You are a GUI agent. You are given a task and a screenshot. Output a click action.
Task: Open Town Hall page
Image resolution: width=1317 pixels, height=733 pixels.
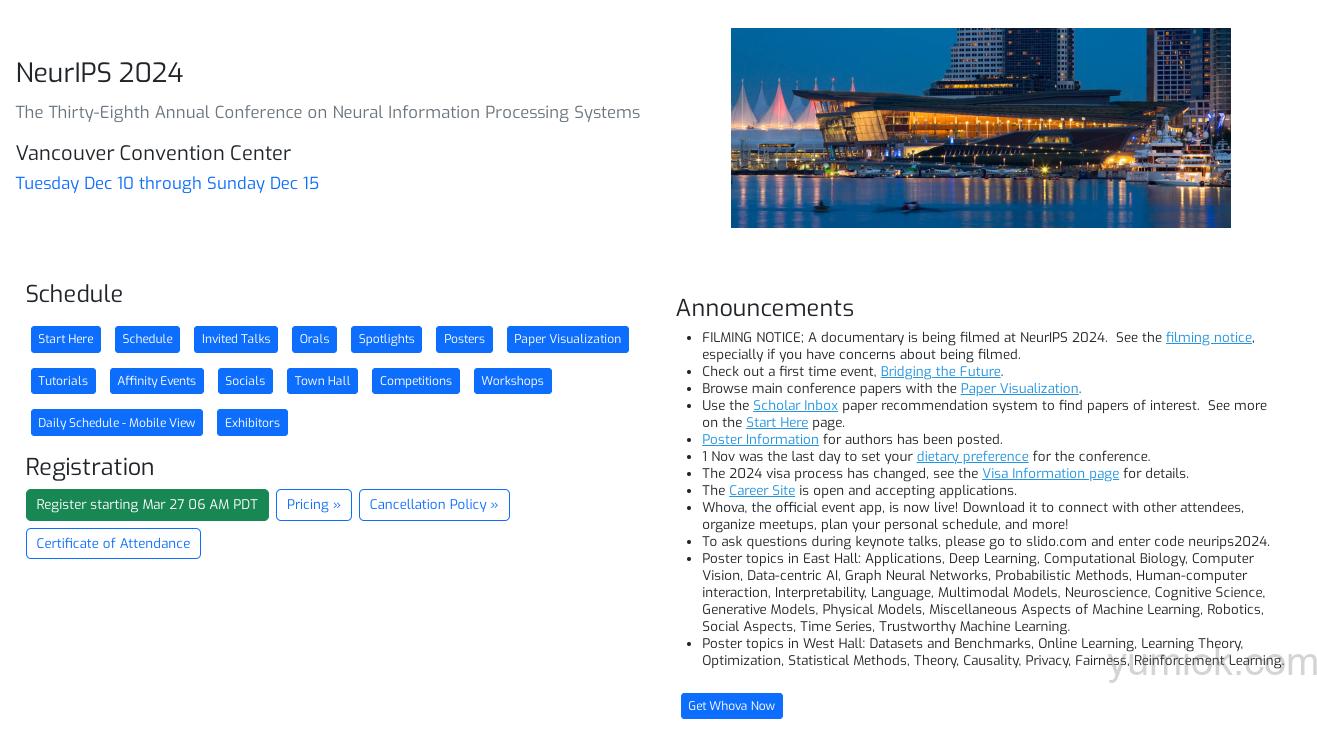coord(322,381)
